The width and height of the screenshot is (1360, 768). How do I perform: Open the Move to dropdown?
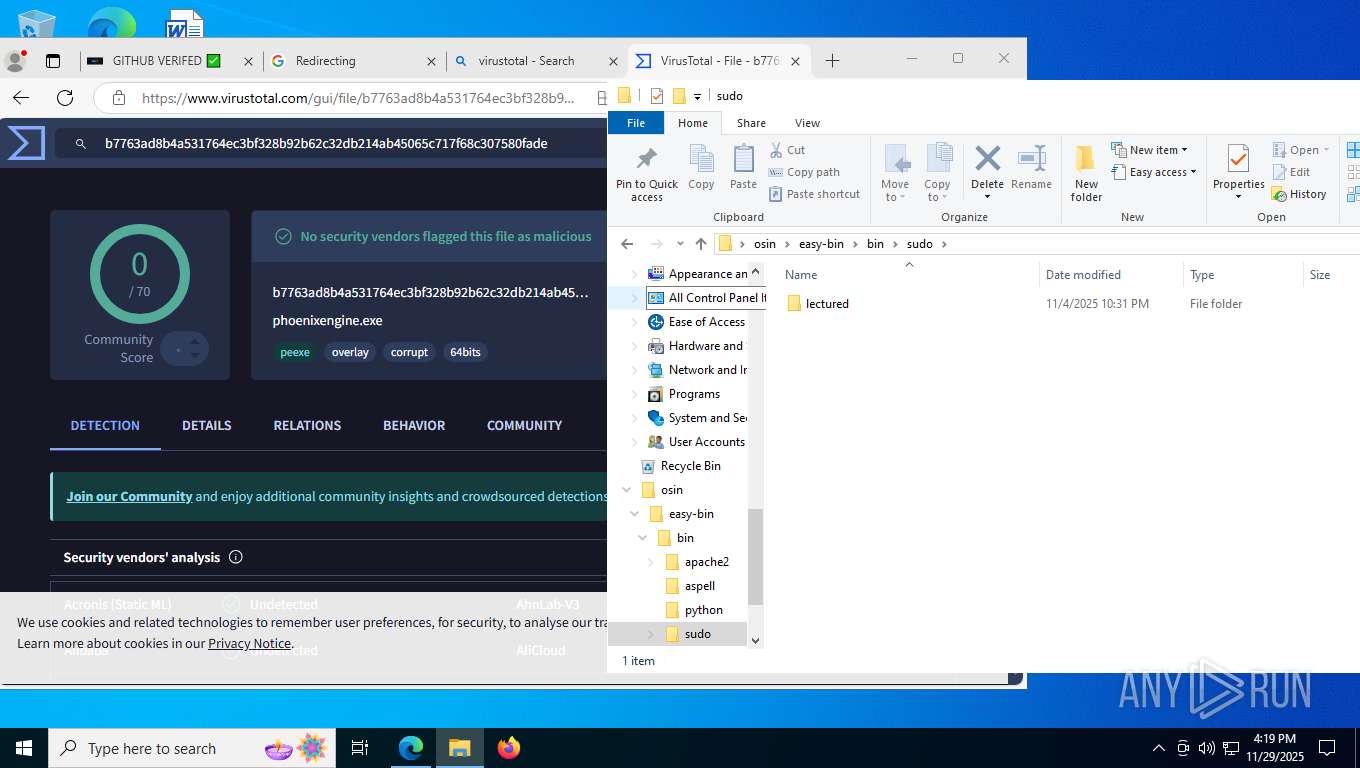[x=895, y=173]
